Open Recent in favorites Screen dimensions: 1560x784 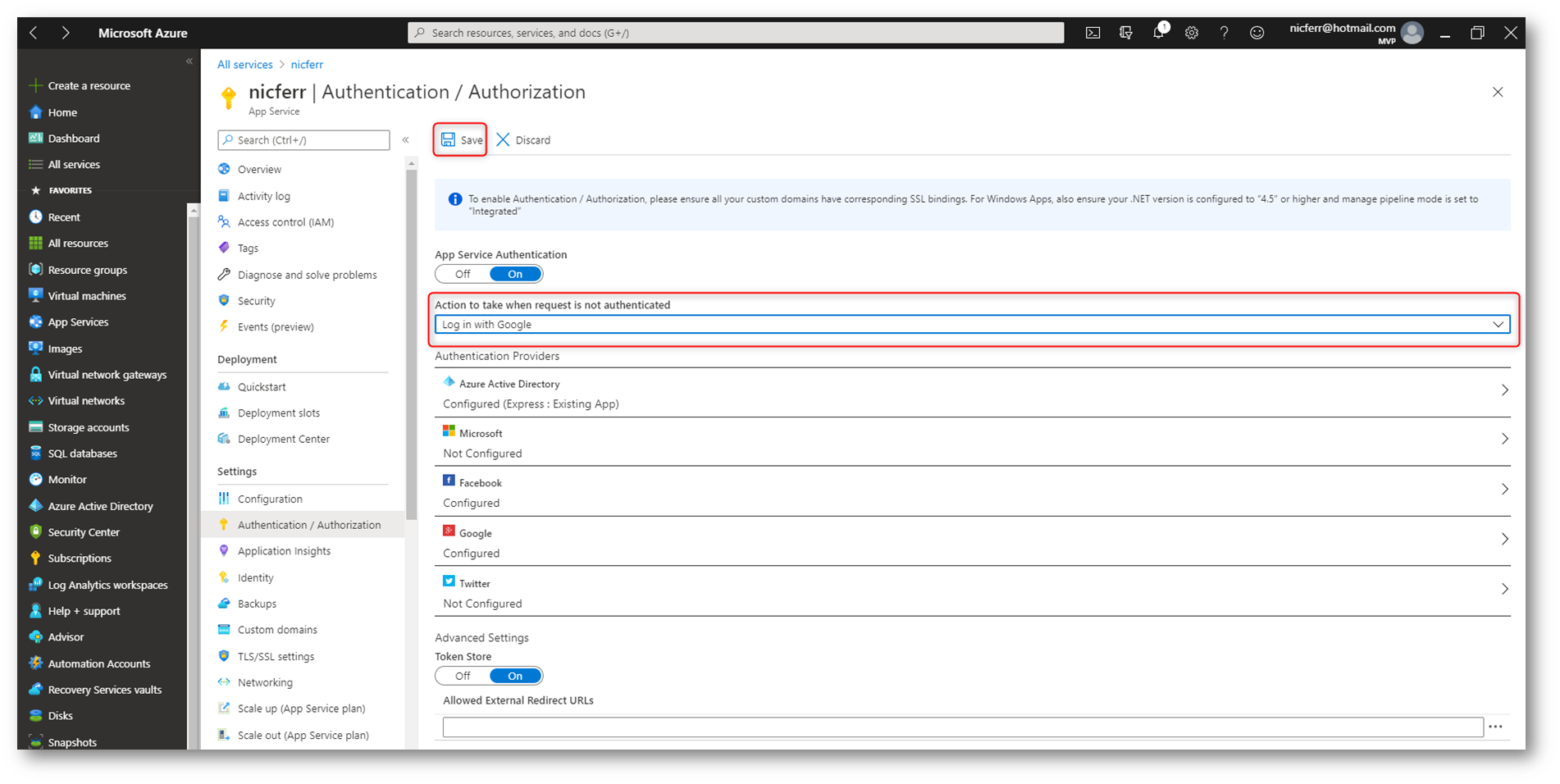pos(64,217)
